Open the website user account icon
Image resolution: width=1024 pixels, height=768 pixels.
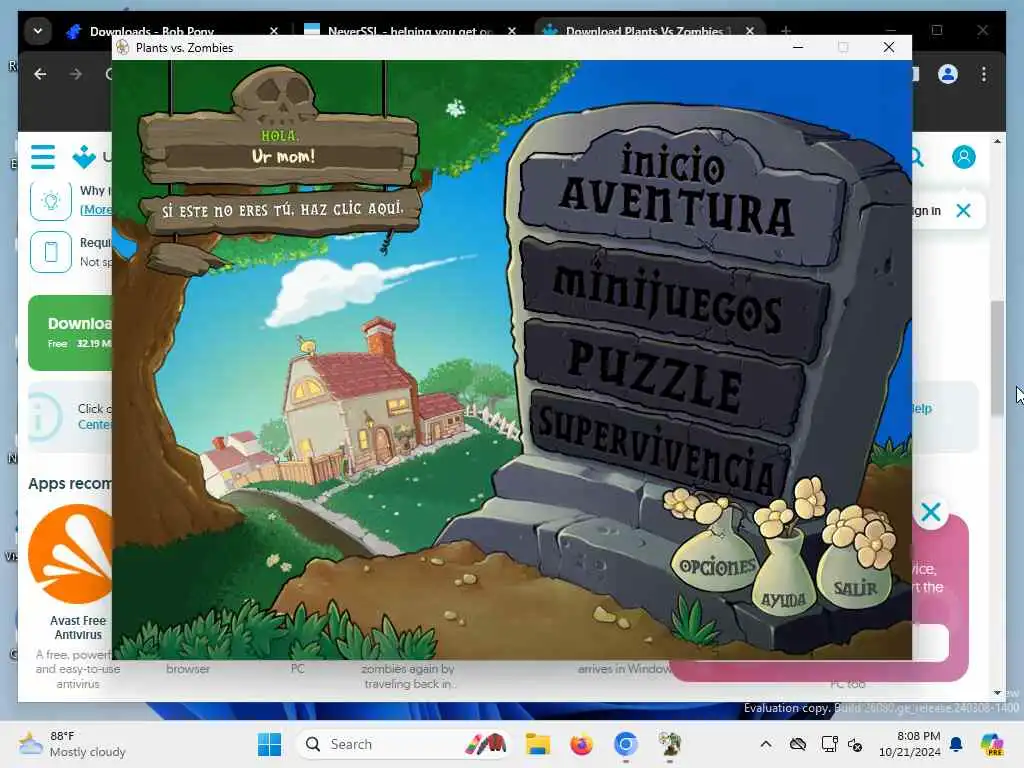[x=963, y=157]
